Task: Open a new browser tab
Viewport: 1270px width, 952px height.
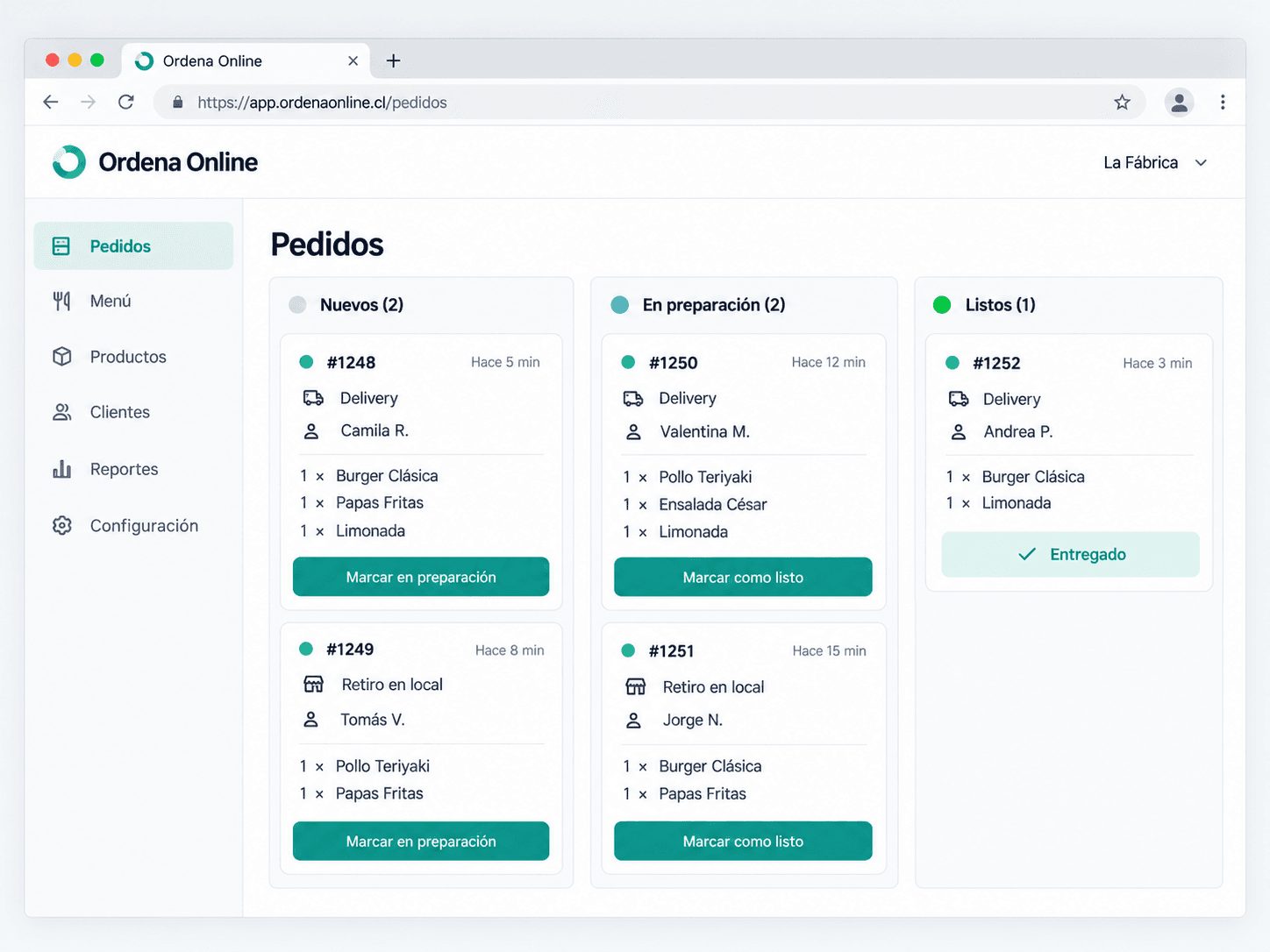Action: [394, 60]
